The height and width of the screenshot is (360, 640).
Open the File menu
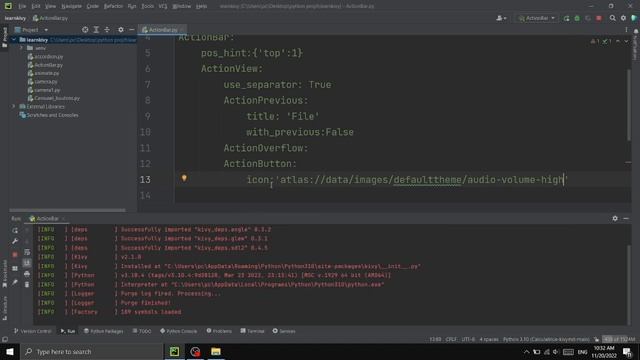click(22, 6)
